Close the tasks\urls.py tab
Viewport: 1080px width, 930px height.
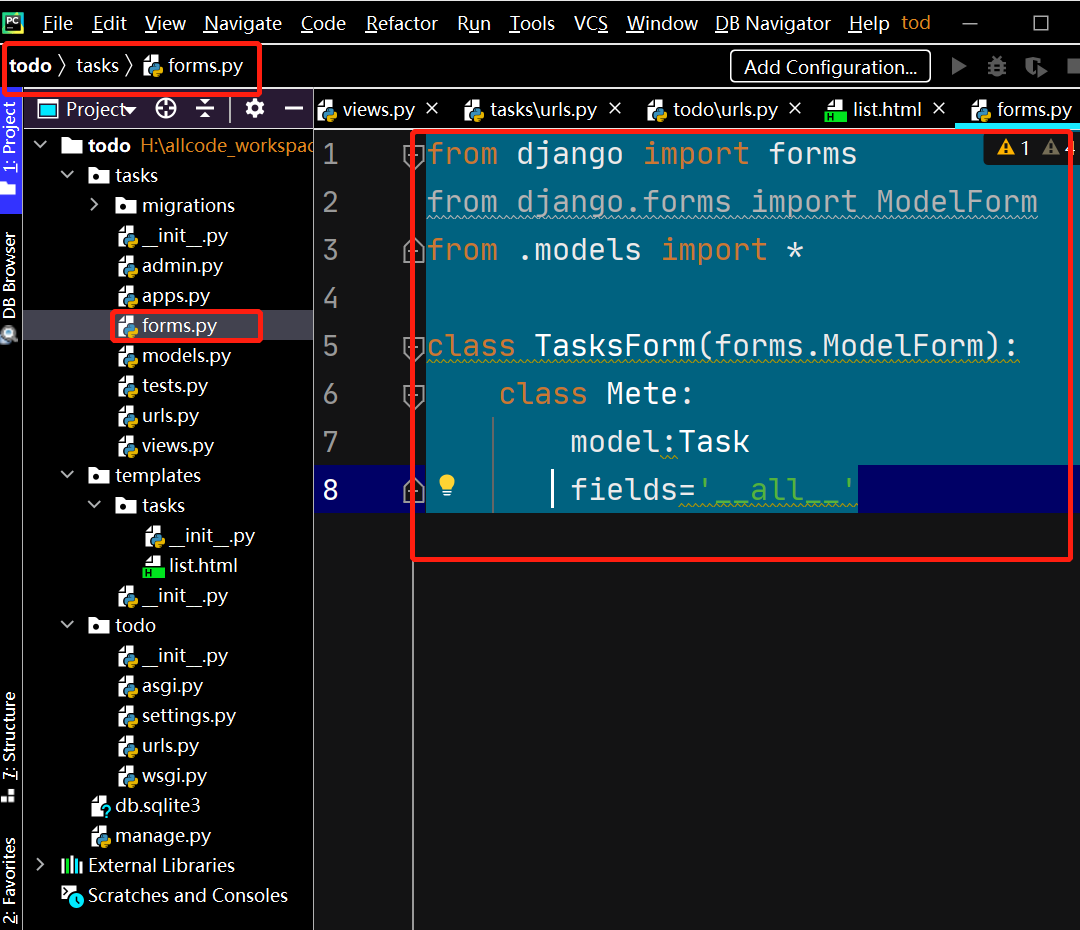(x=615, y=109)
